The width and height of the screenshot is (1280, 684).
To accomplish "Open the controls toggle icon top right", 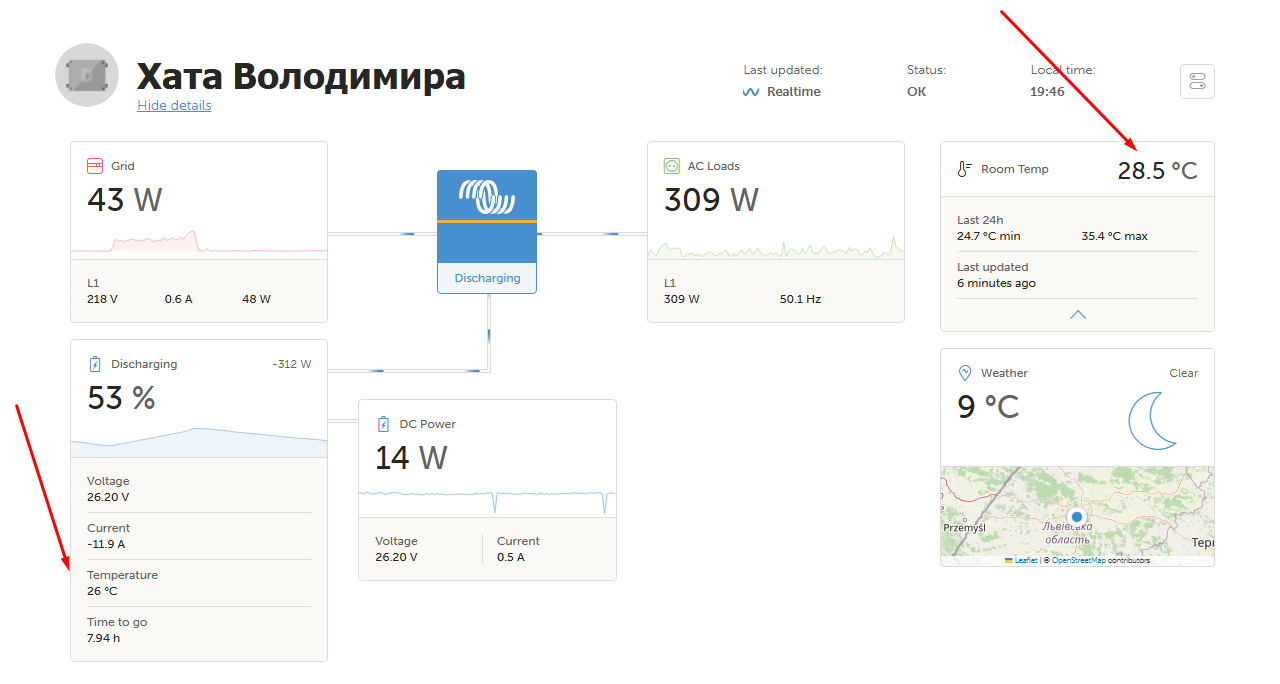I will pyautogui.click(x=1198, y=81).
